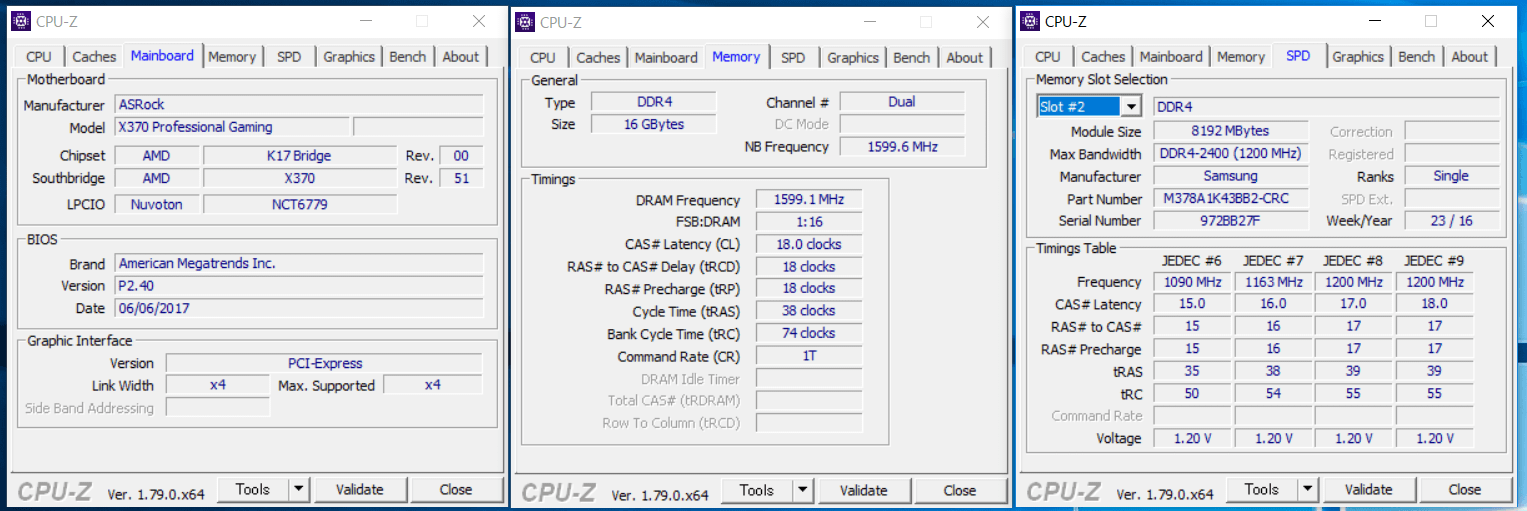Click the X370 Professional Gaming model field
The height and width of the screenshot is (511, 1527).
pyautogui.click(x=233, y=127)
